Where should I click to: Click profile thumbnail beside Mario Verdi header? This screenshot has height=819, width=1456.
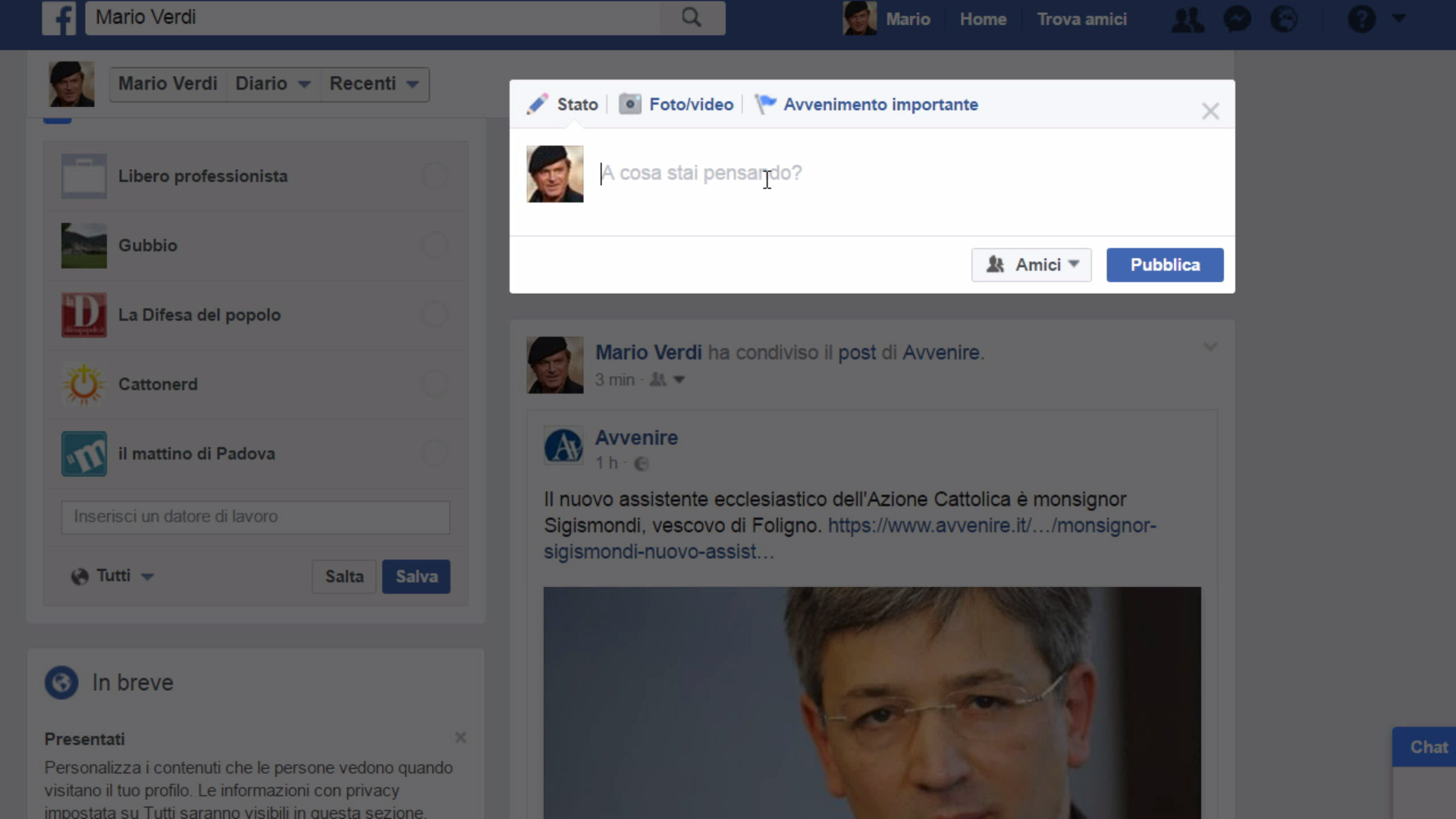click(x=72, y=84)
